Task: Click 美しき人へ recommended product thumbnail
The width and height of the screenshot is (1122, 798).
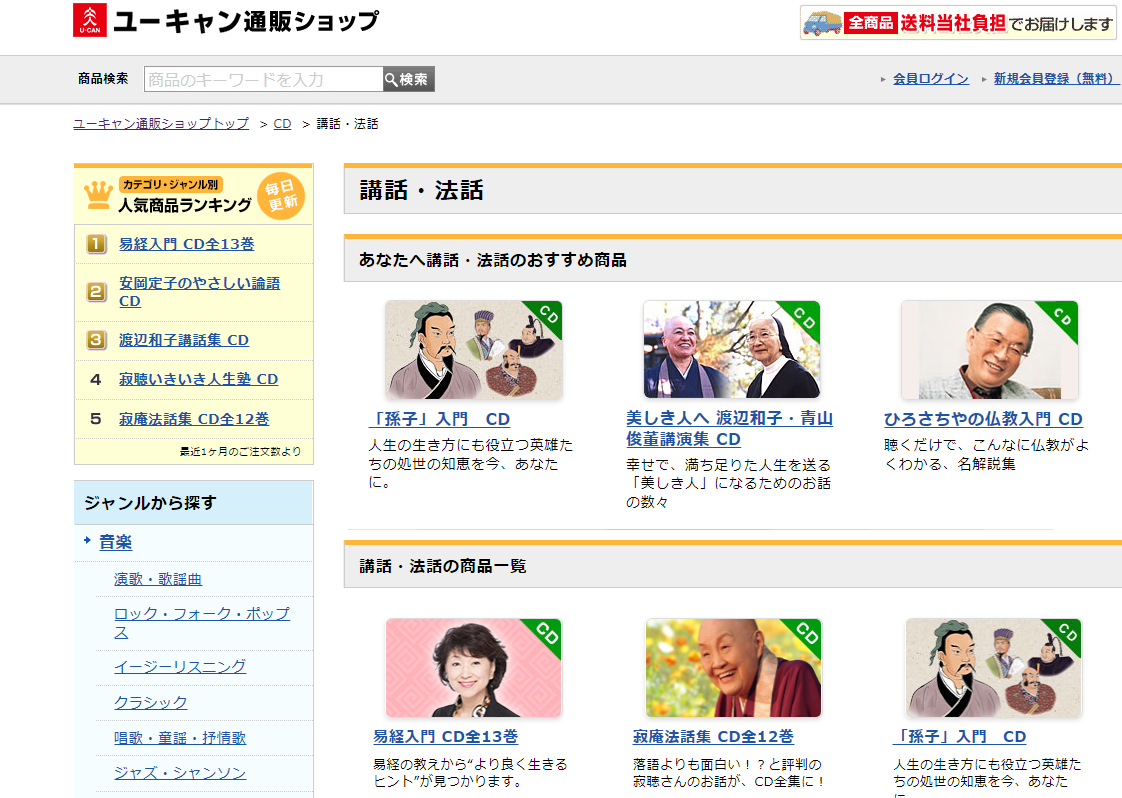Action: pos(731,349)
